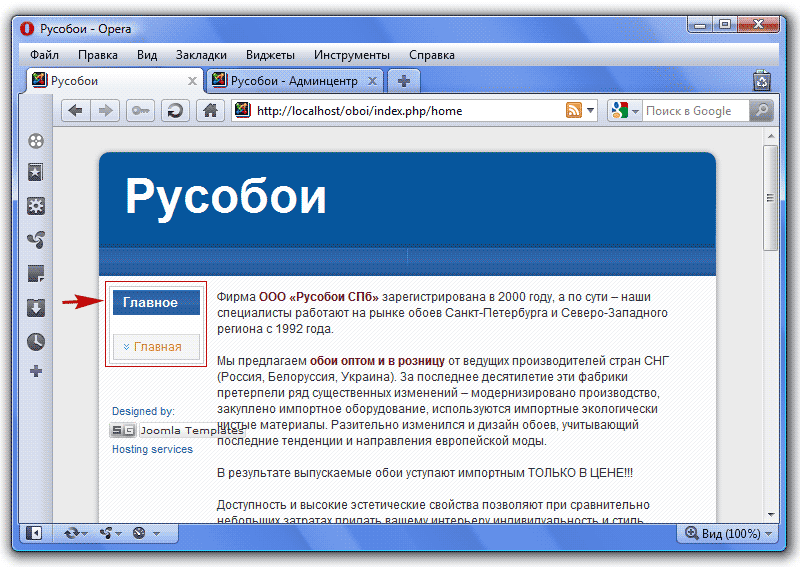Open the Bookmarks panel star icon
The width and height of the screenshot is (800, 567).
[36, 173]
